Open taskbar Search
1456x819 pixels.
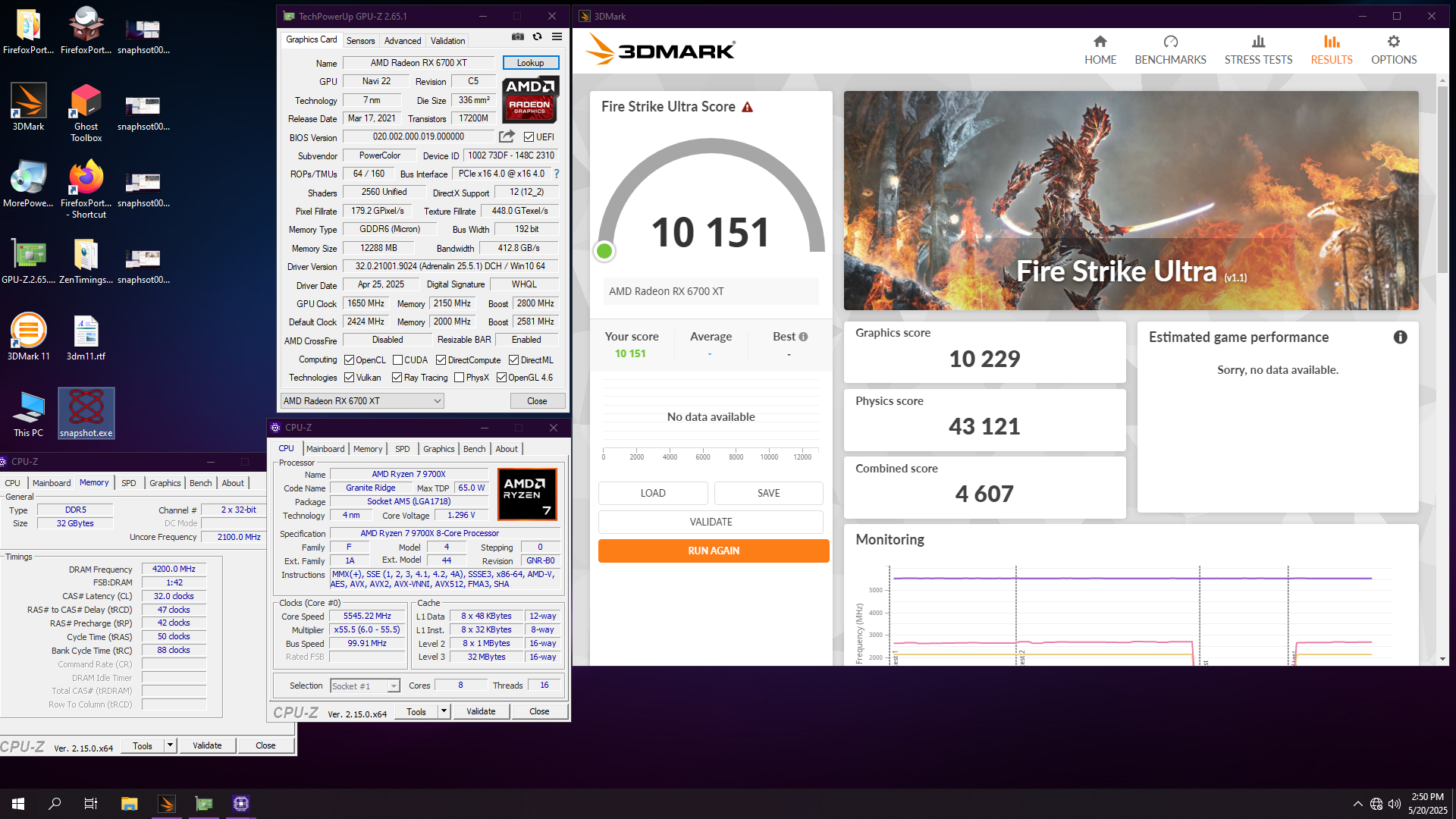coord(55,804)
